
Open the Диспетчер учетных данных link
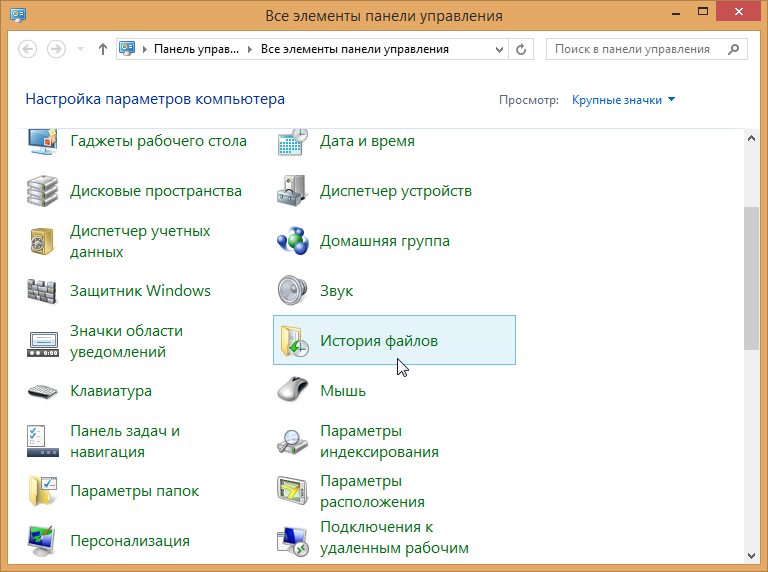[x=140, y=241]
